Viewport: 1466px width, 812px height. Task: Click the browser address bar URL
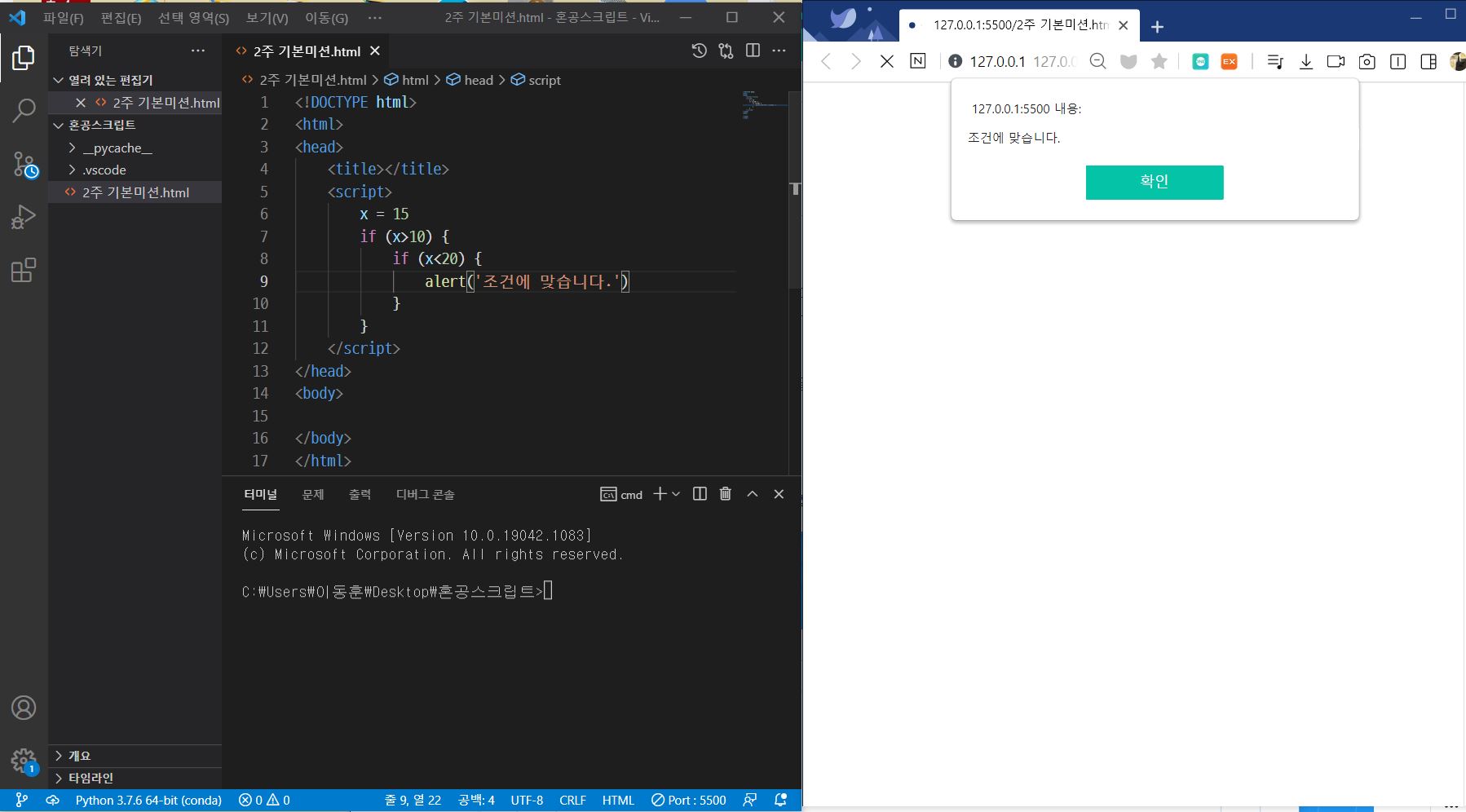click(x=1022, y=61)
